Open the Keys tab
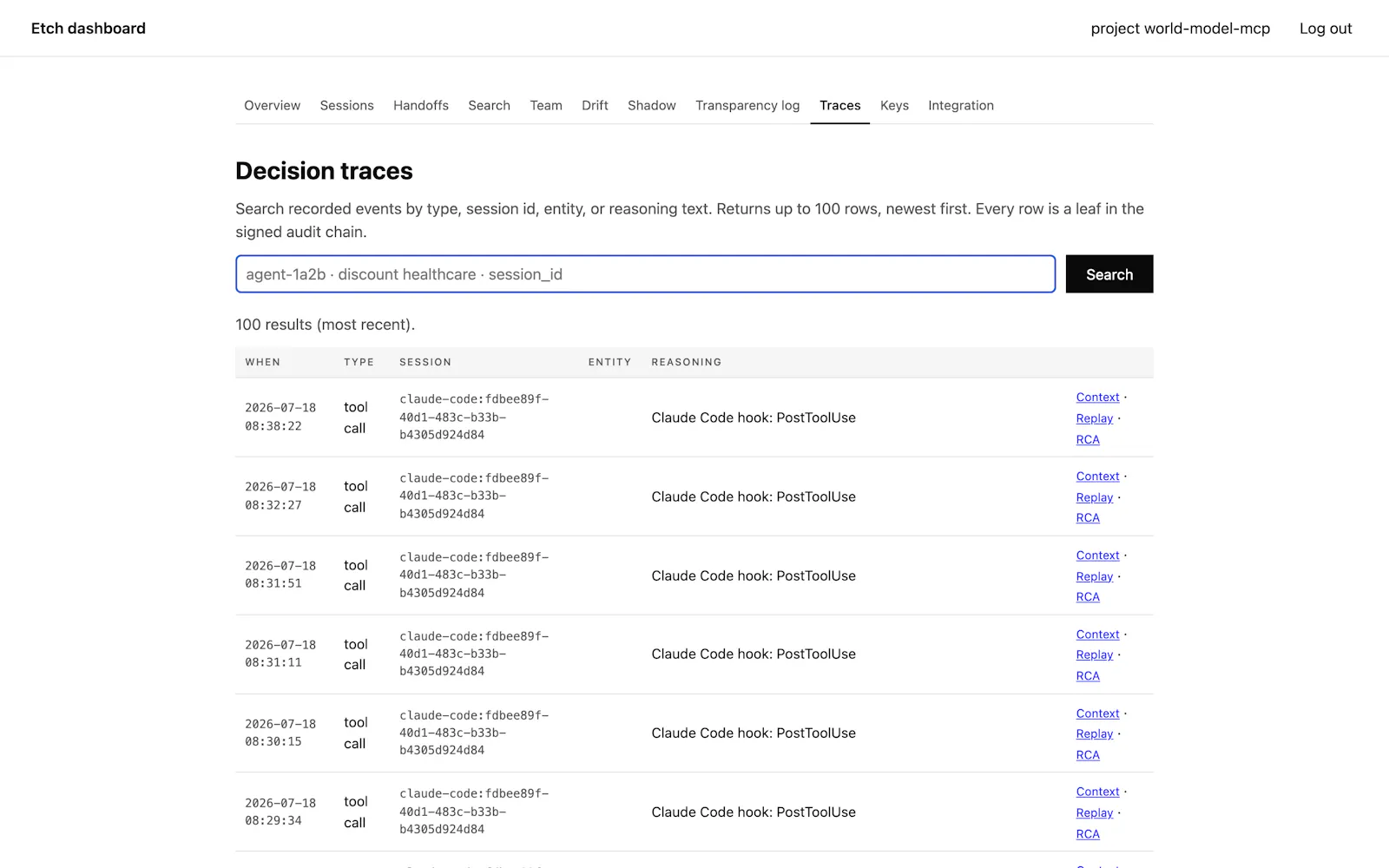Image resolution: width=1389 pixels, height=868 pixels. click(x=894, y=105)
